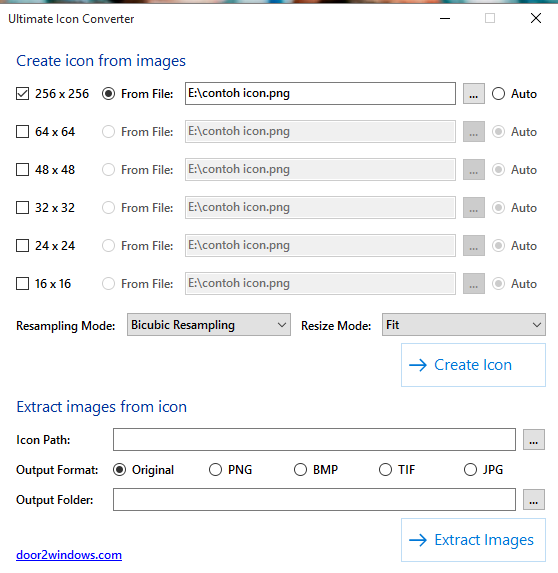This screenshot has width=558, height=573.
Task: Select JPG output format radio
Action: [470, 470]
